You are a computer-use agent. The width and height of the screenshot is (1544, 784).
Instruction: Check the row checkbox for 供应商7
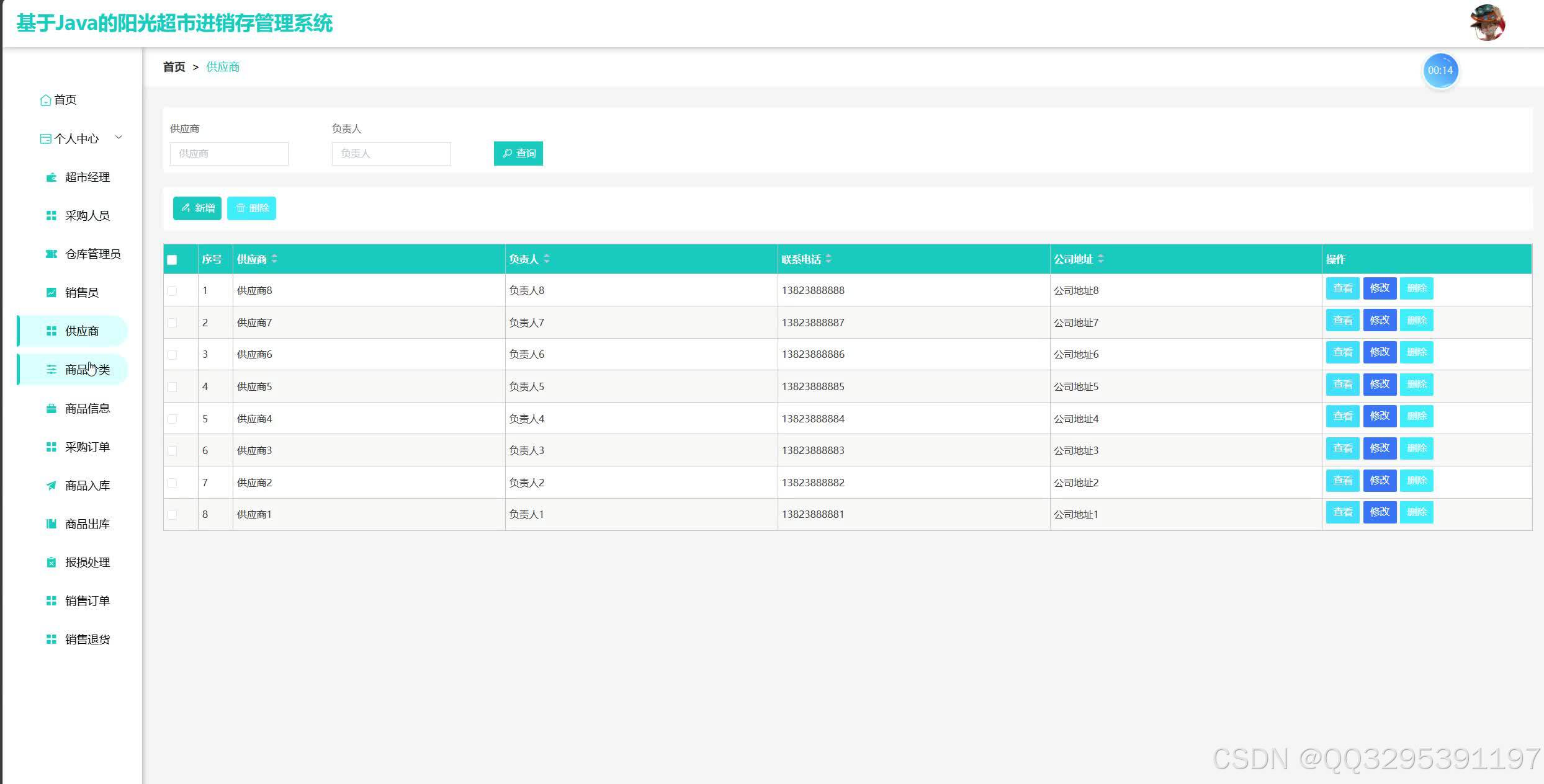pyautogui.click(x=172, y=323)
